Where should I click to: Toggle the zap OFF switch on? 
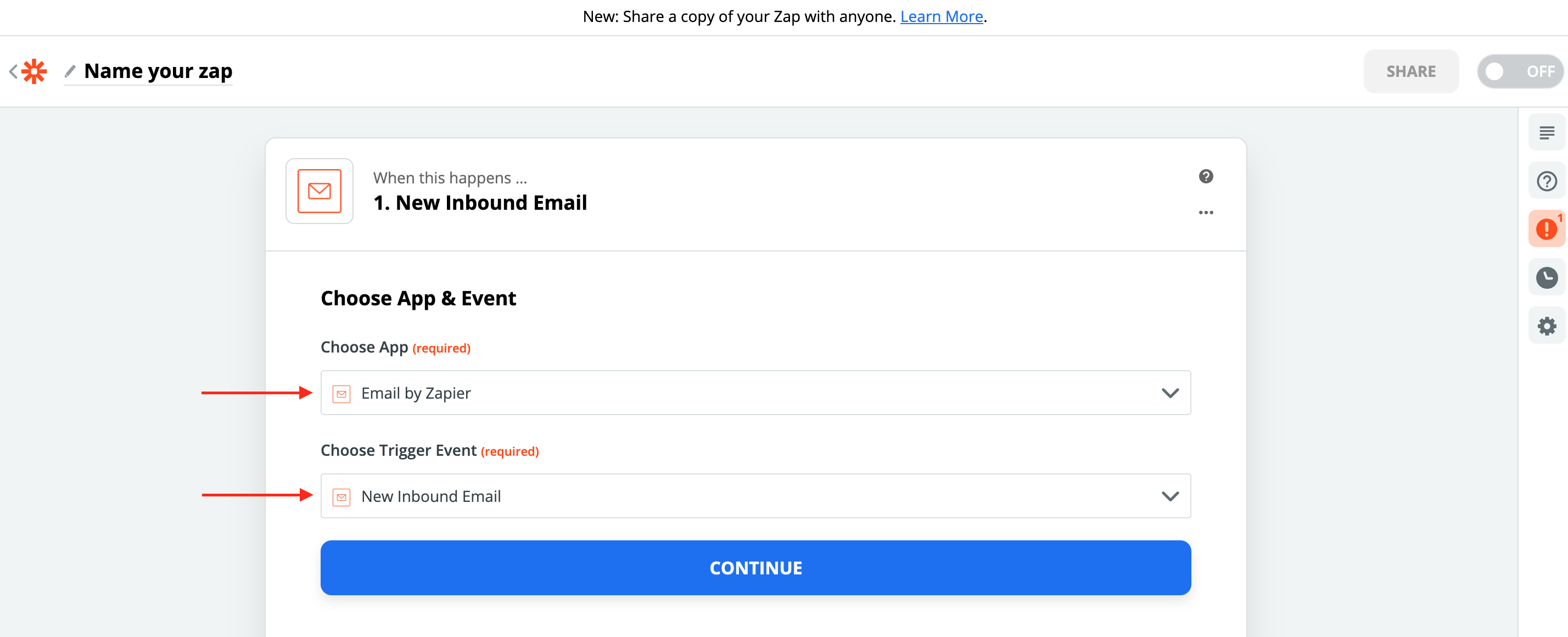point(1519,71)
